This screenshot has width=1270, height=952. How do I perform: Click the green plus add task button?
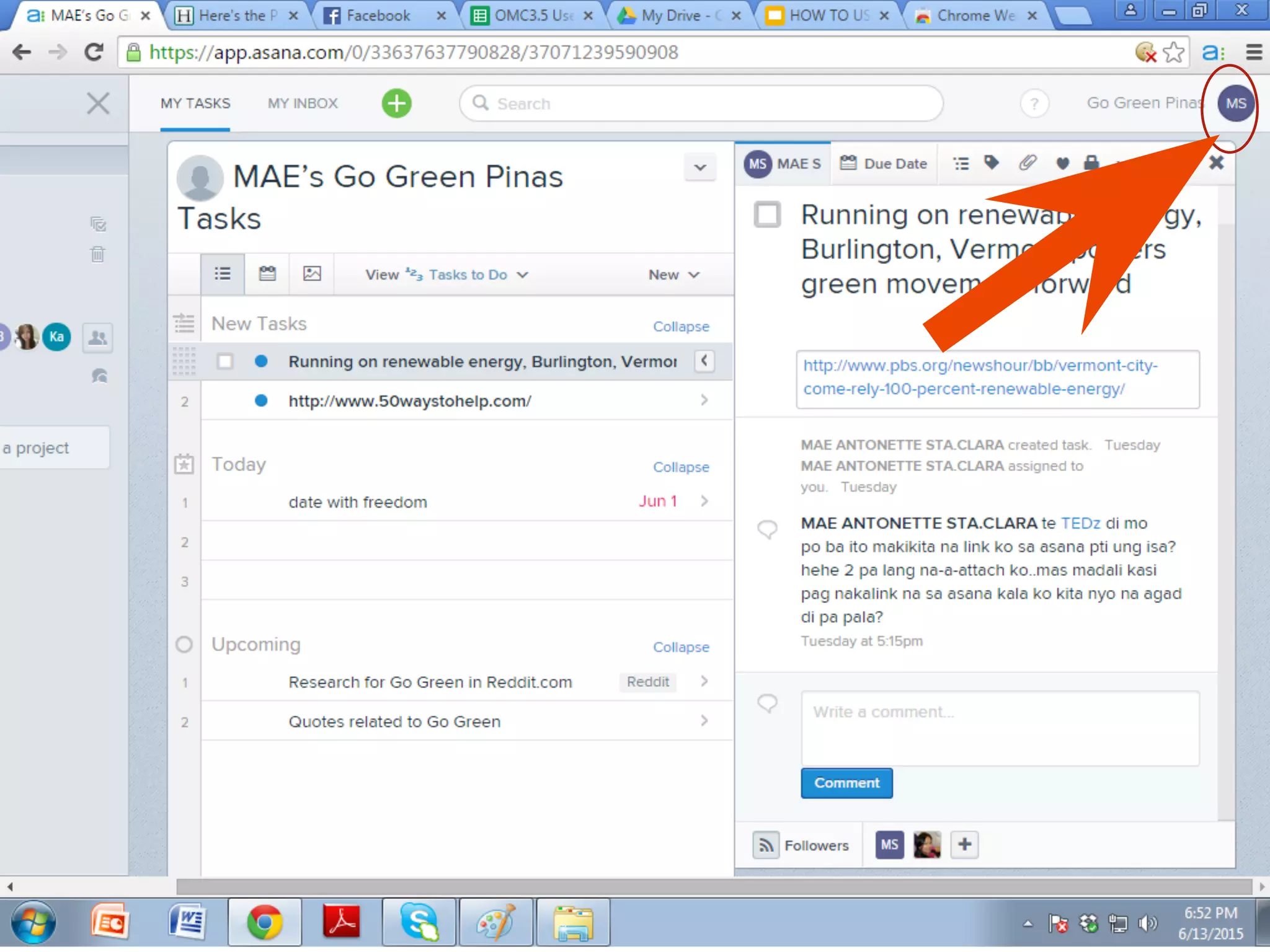click(396, 103)
